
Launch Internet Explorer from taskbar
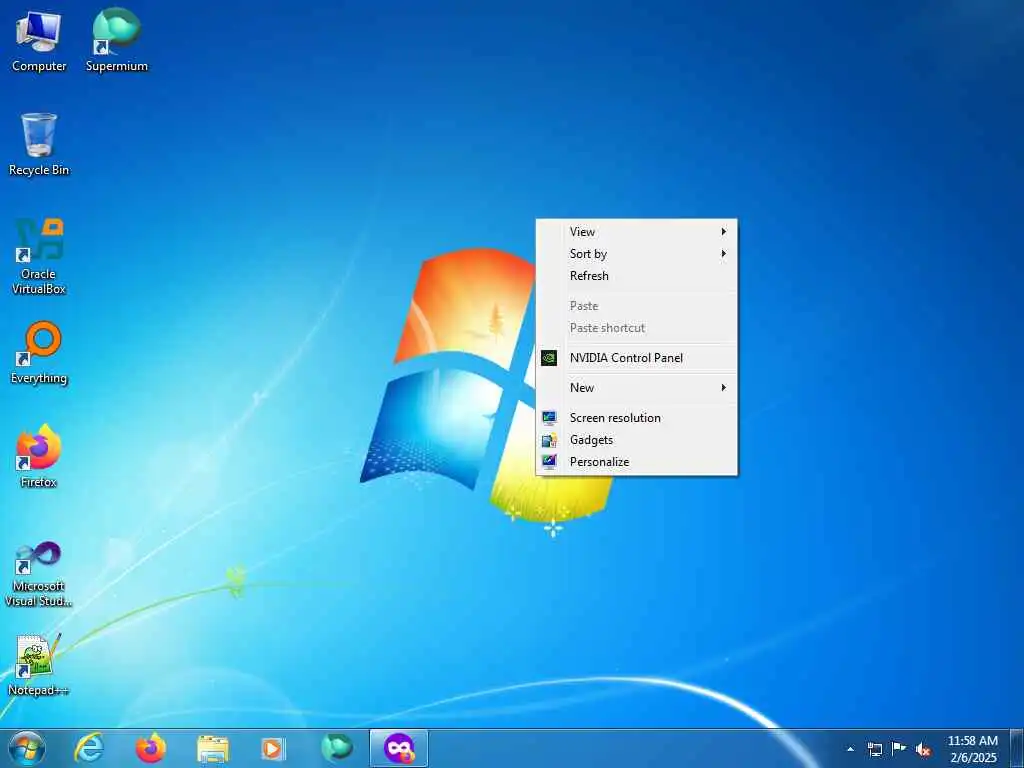pos(89,748)
